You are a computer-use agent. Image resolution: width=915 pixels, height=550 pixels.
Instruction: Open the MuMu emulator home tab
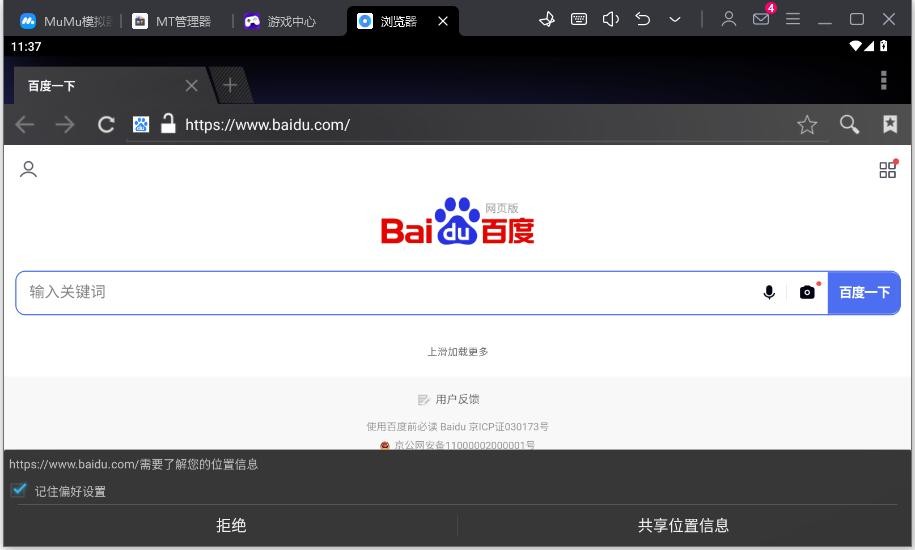pyautogui.click(x=65, y=22)
